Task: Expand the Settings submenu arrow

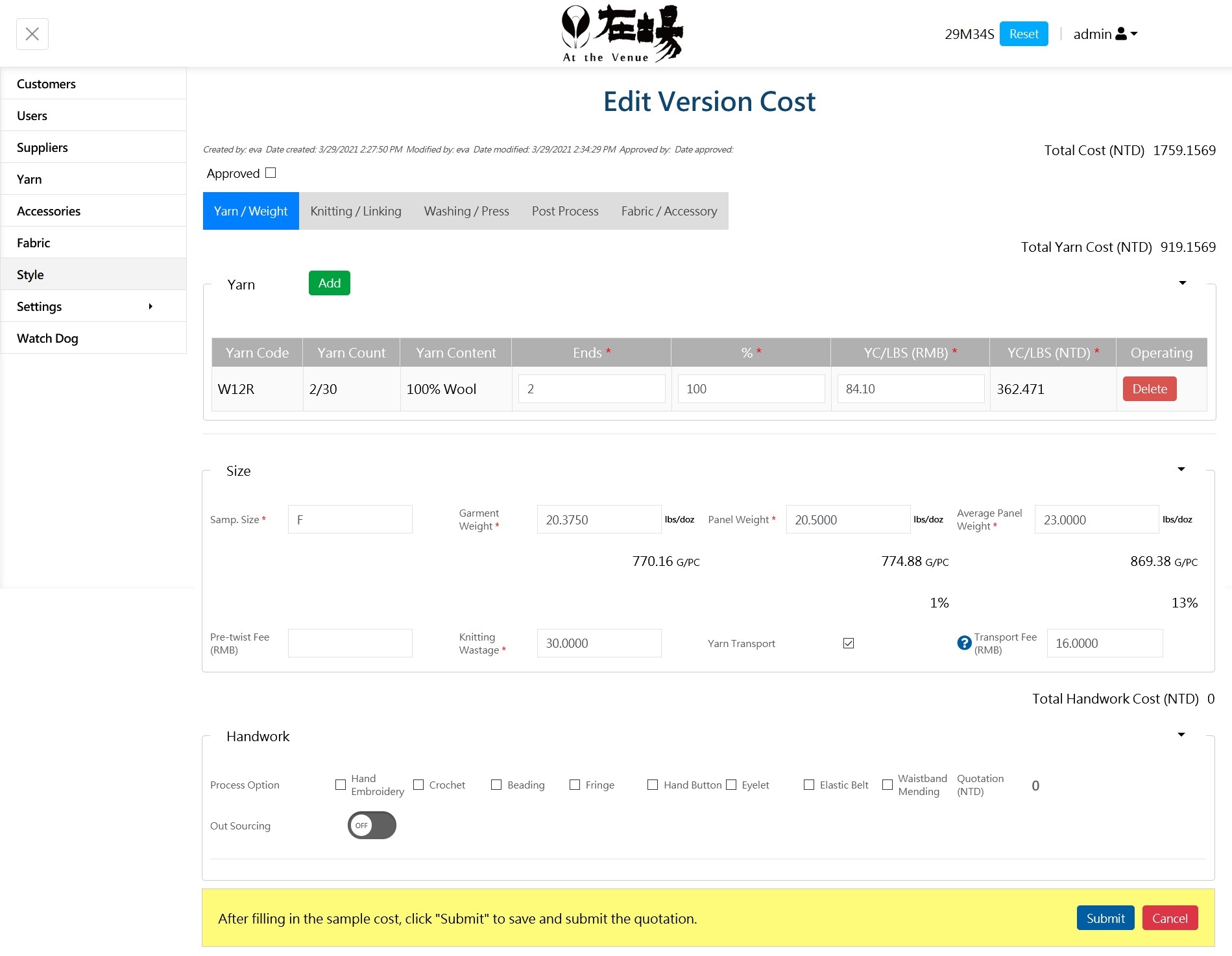Action: [x=151, y=306]
